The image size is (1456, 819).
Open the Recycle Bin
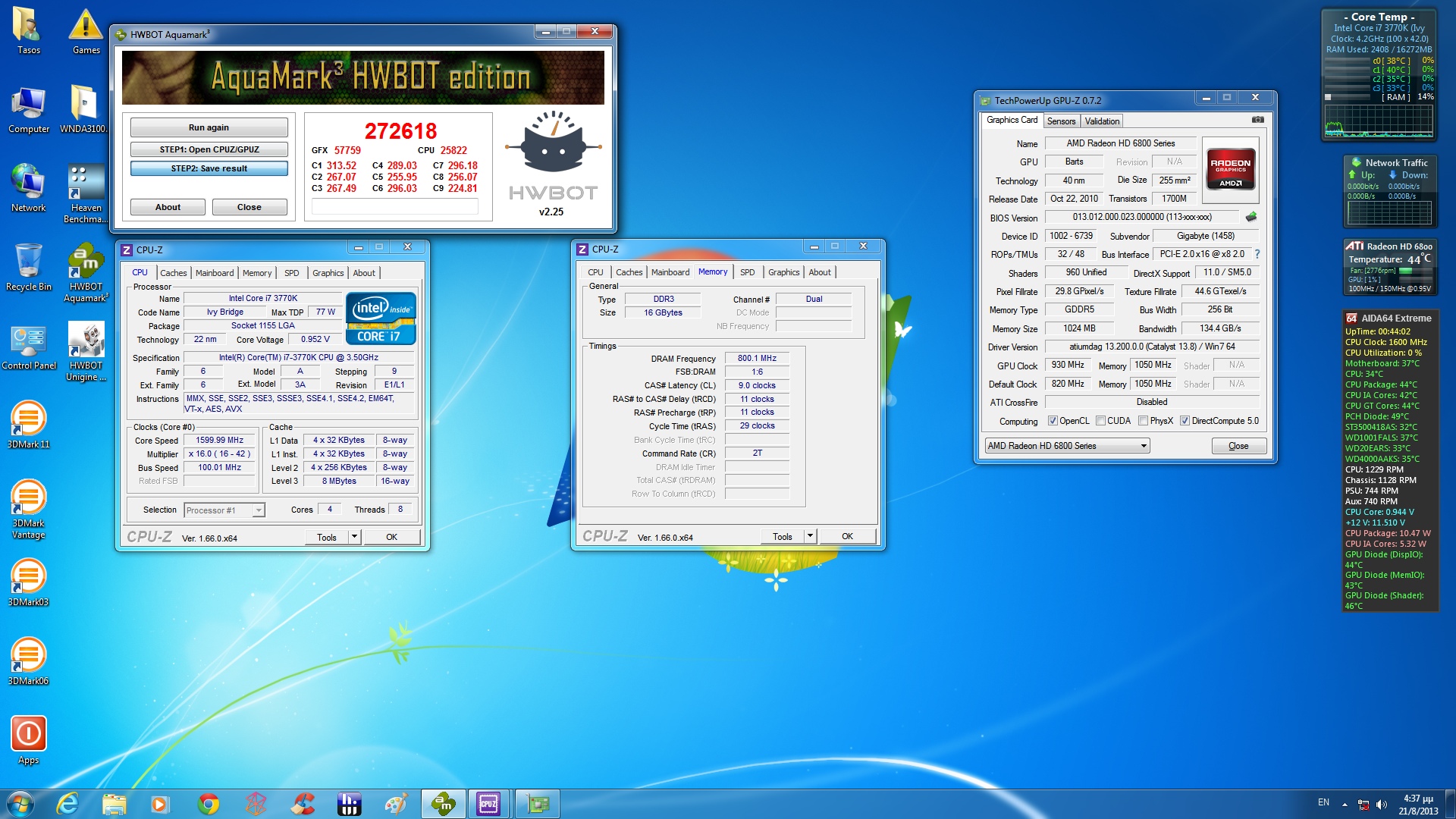coord(28,268)
